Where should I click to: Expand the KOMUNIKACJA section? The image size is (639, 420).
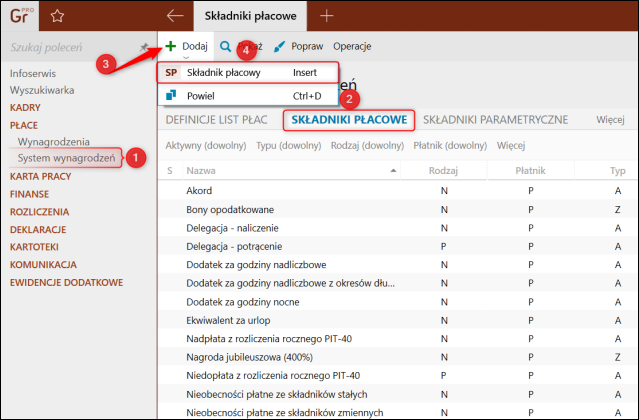(x=43, y=265)
